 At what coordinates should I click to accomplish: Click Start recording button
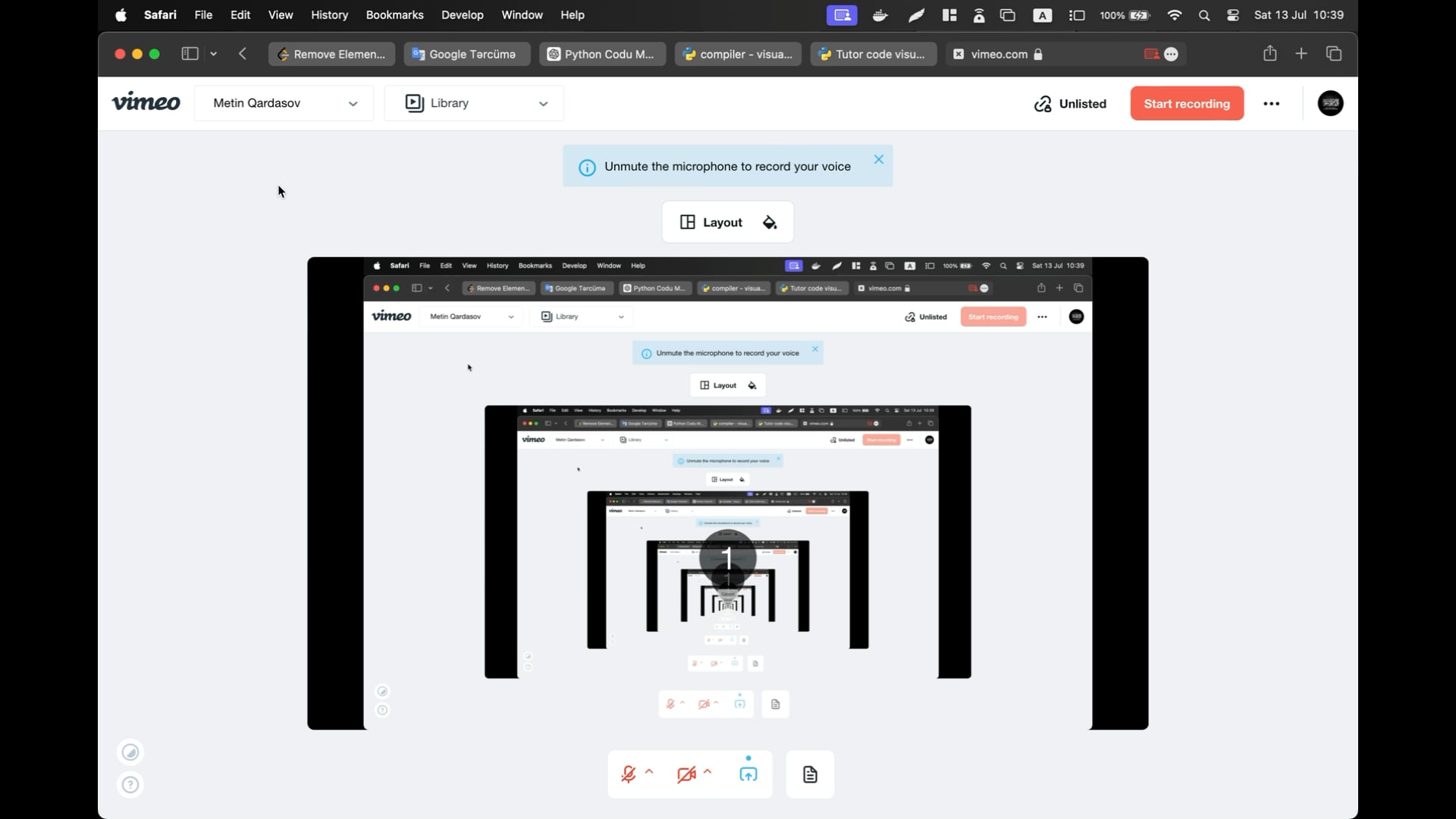tap(1187, 104)
